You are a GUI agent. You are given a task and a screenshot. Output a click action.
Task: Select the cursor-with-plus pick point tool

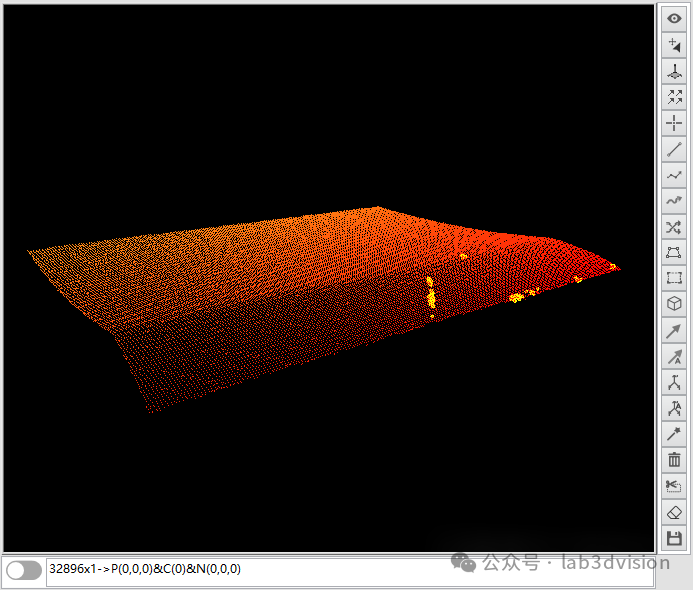point(674,45)
